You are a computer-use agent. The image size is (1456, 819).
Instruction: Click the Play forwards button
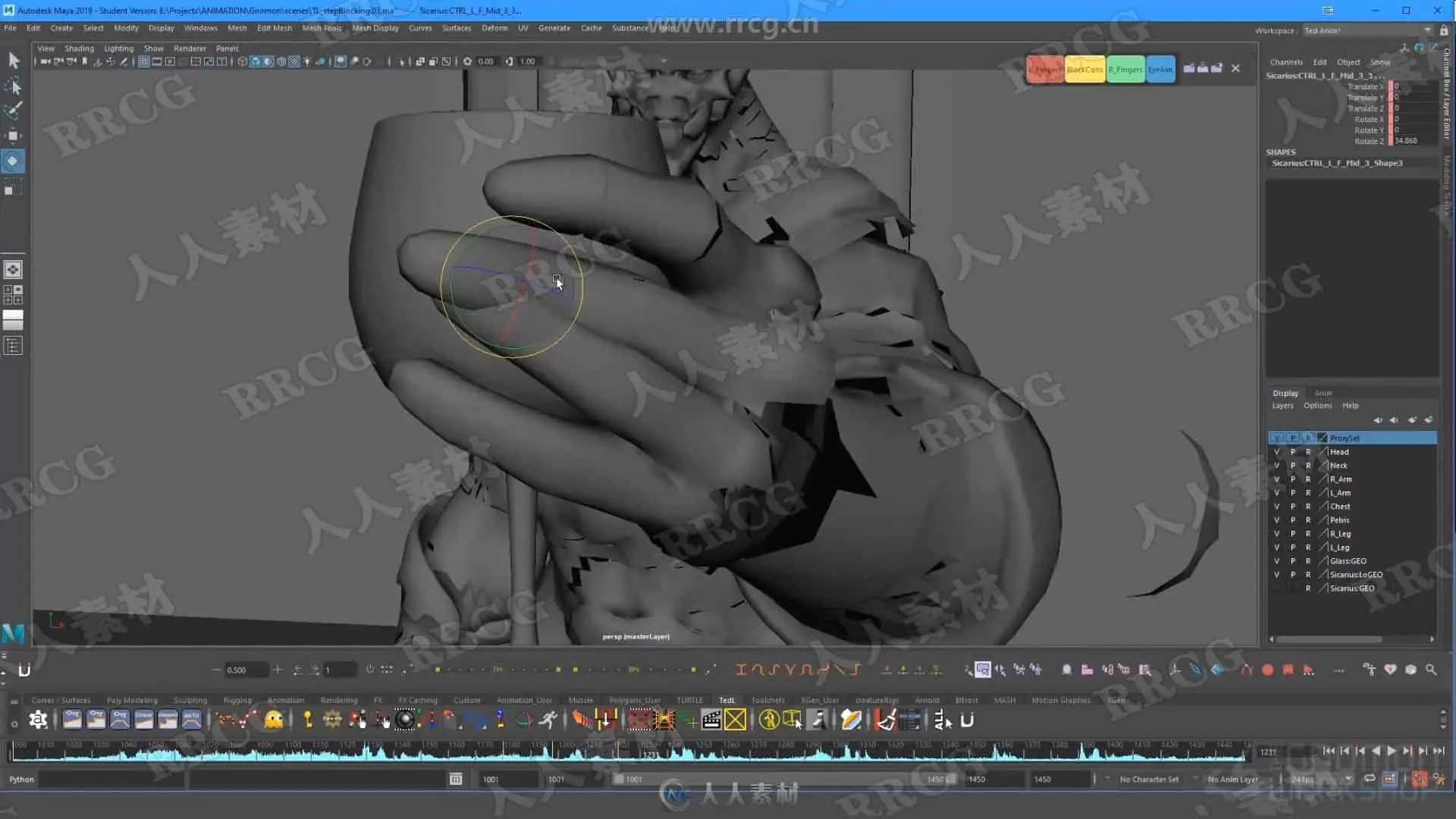click(1392, 751)
